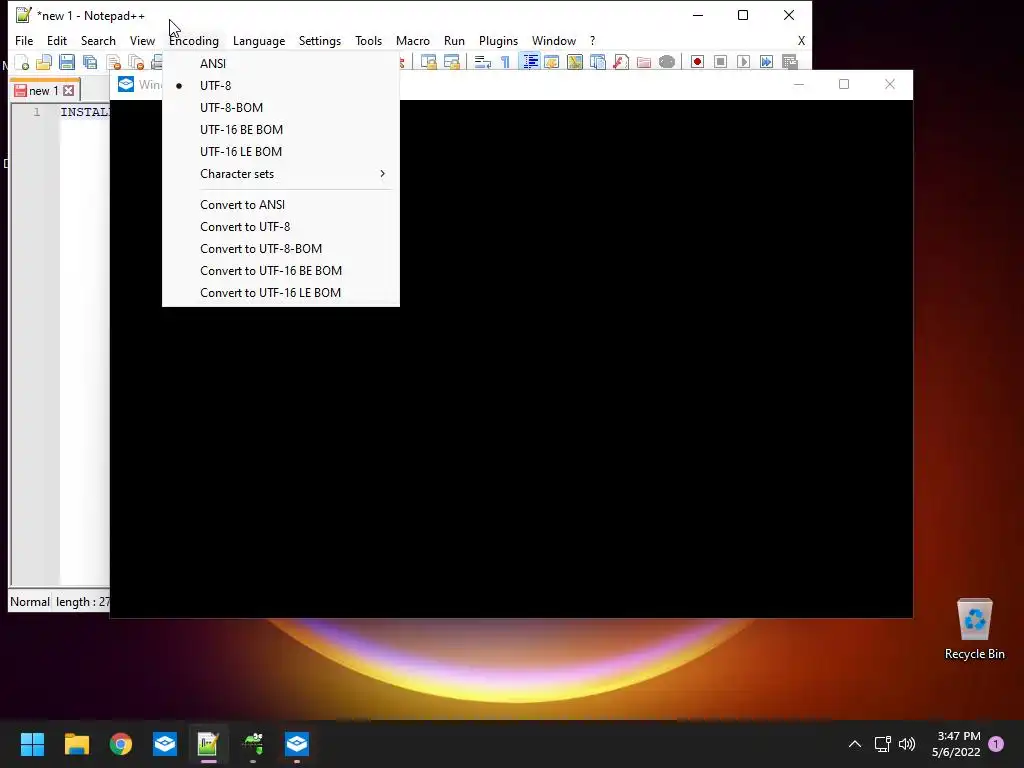Open the notification badge in taskbar corner

(996, 744)
